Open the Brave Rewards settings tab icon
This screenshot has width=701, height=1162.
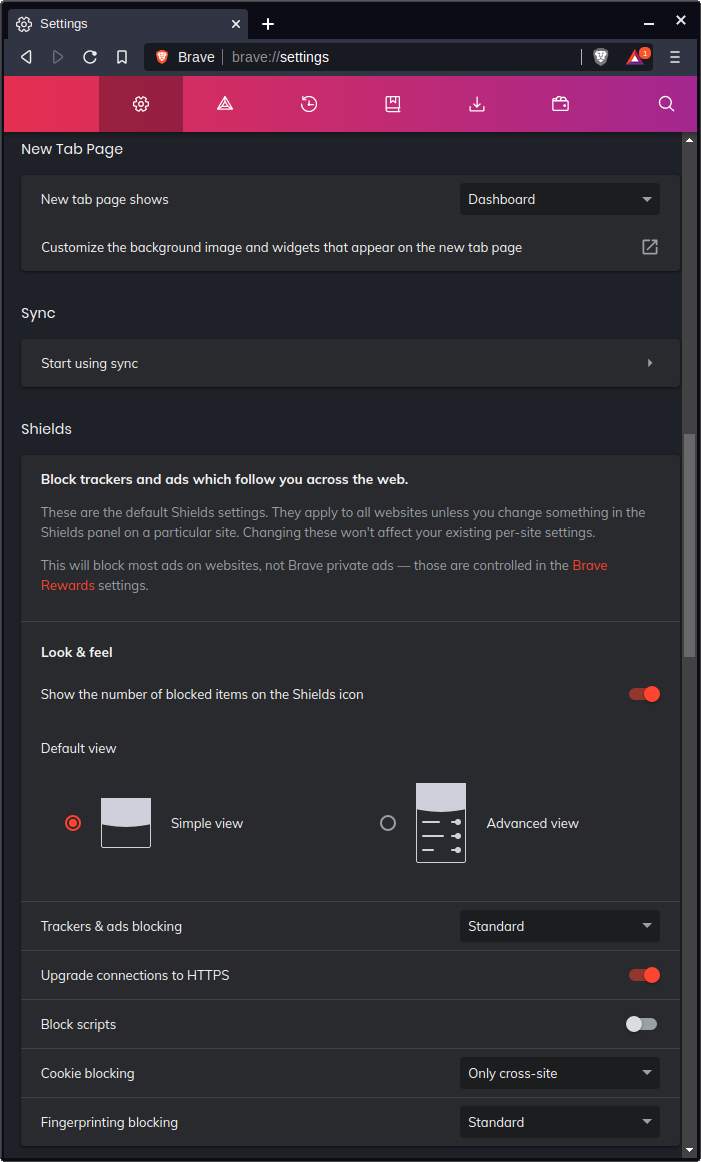pyautogui.click(x=225, y=104)
